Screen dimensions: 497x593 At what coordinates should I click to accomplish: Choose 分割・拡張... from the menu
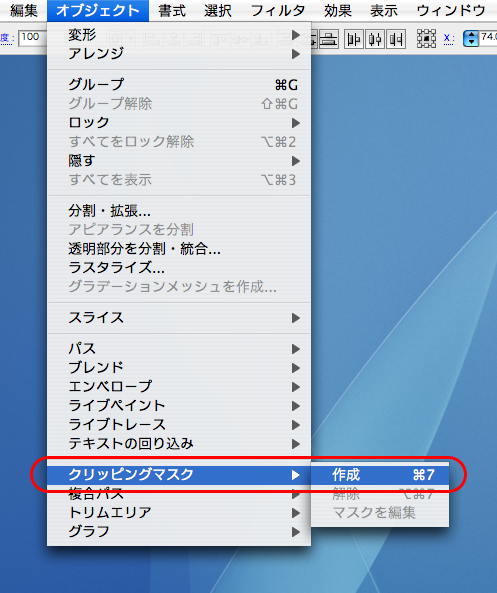click(179, 211)
